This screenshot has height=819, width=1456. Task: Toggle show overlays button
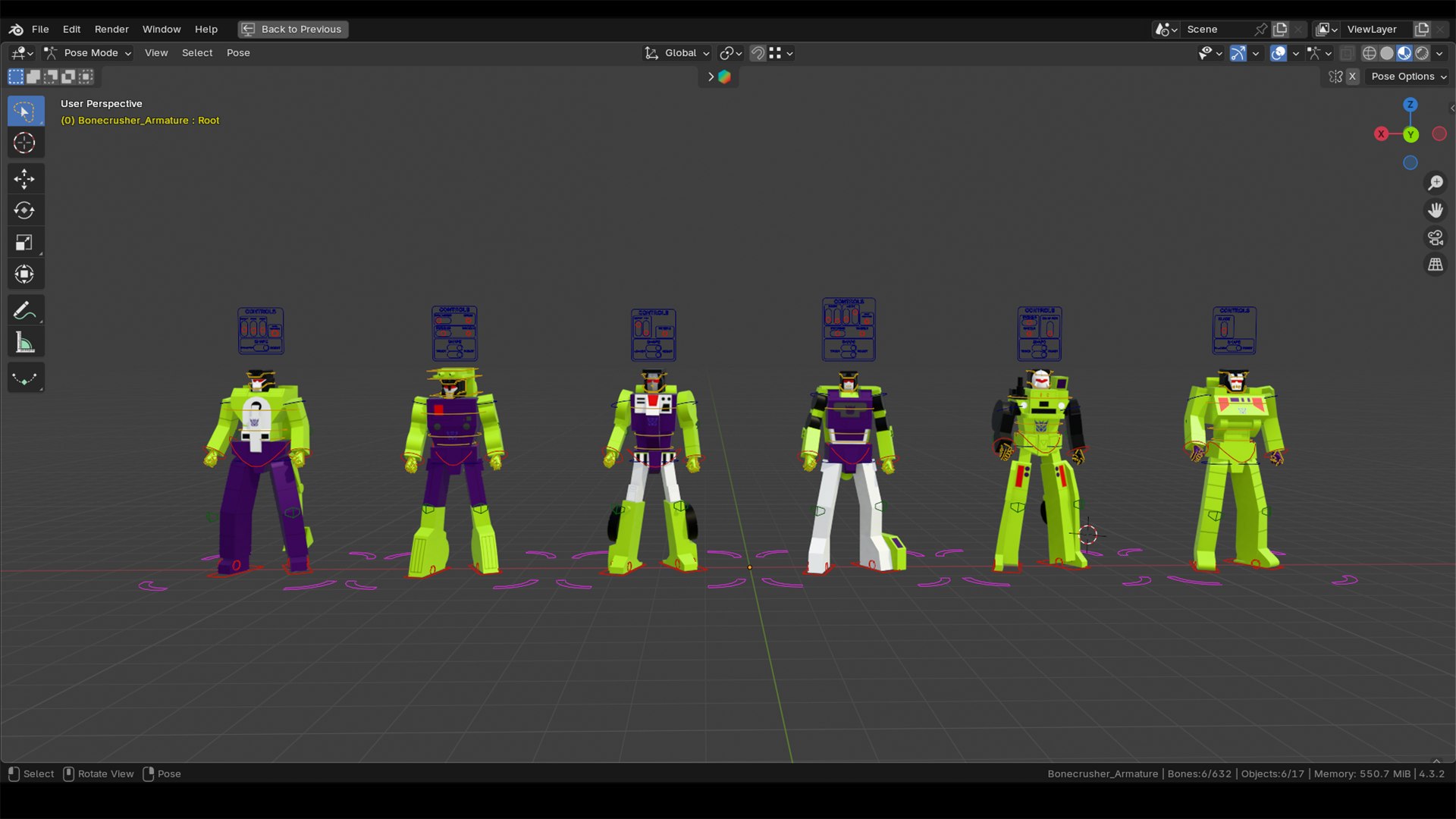[x=1279, y=53]
